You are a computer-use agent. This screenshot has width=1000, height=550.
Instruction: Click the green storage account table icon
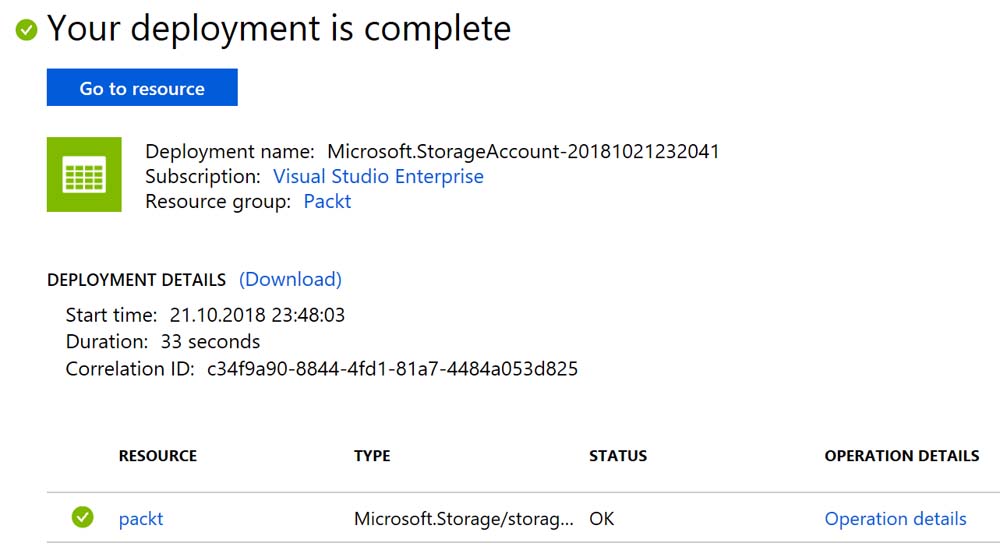84,175
